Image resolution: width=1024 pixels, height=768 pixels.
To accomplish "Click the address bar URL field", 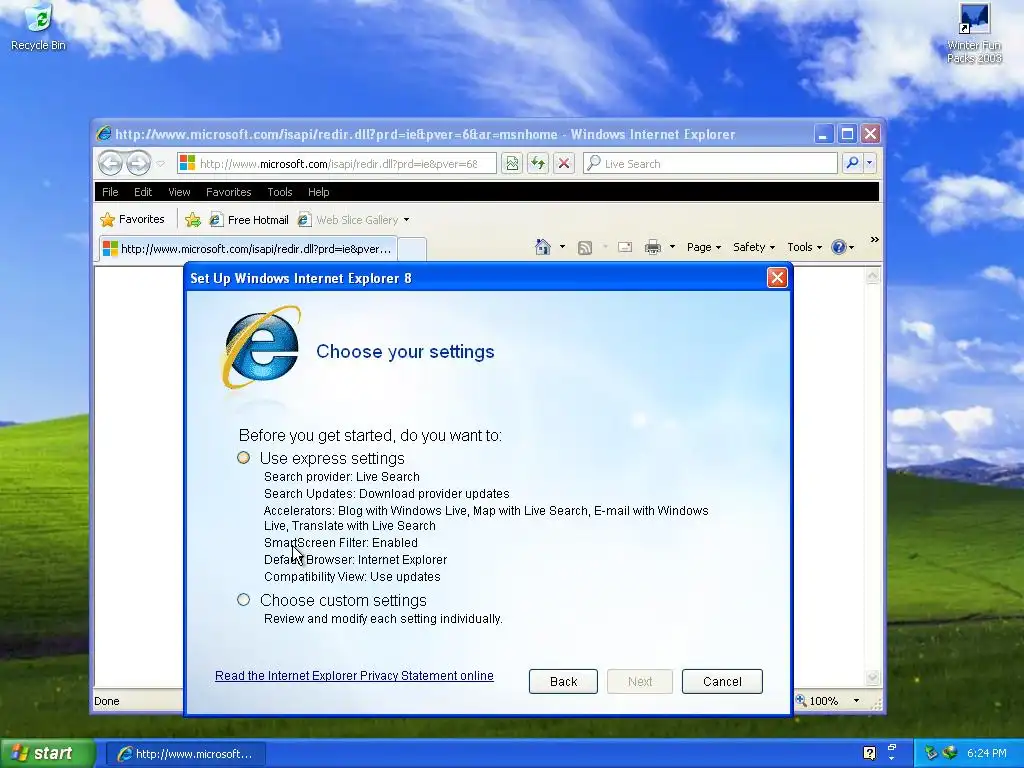I will (x=337, y=163).
